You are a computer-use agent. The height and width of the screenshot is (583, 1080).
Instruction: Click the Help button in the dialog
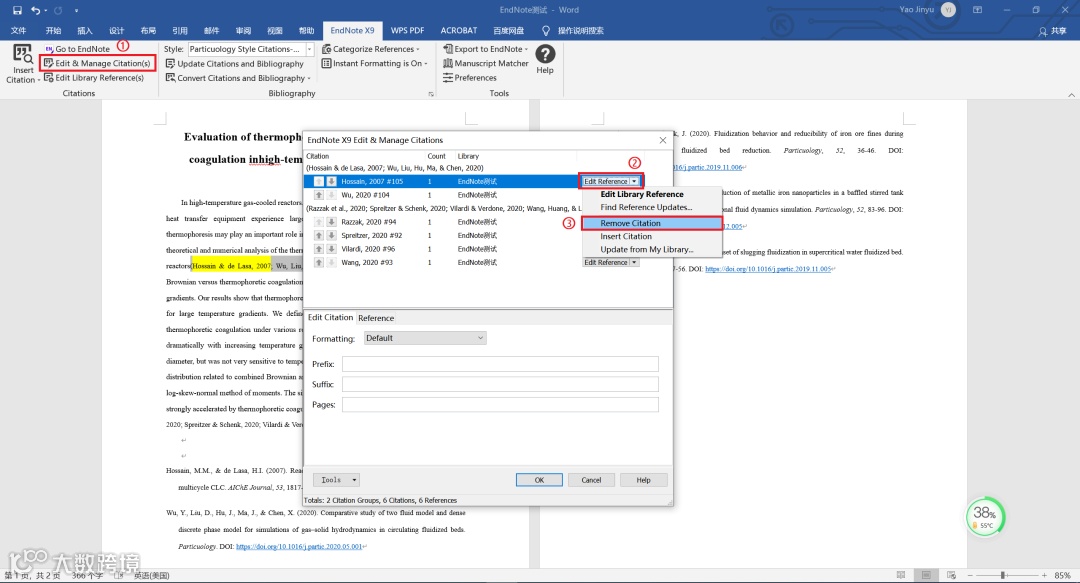tap(643, 480)
